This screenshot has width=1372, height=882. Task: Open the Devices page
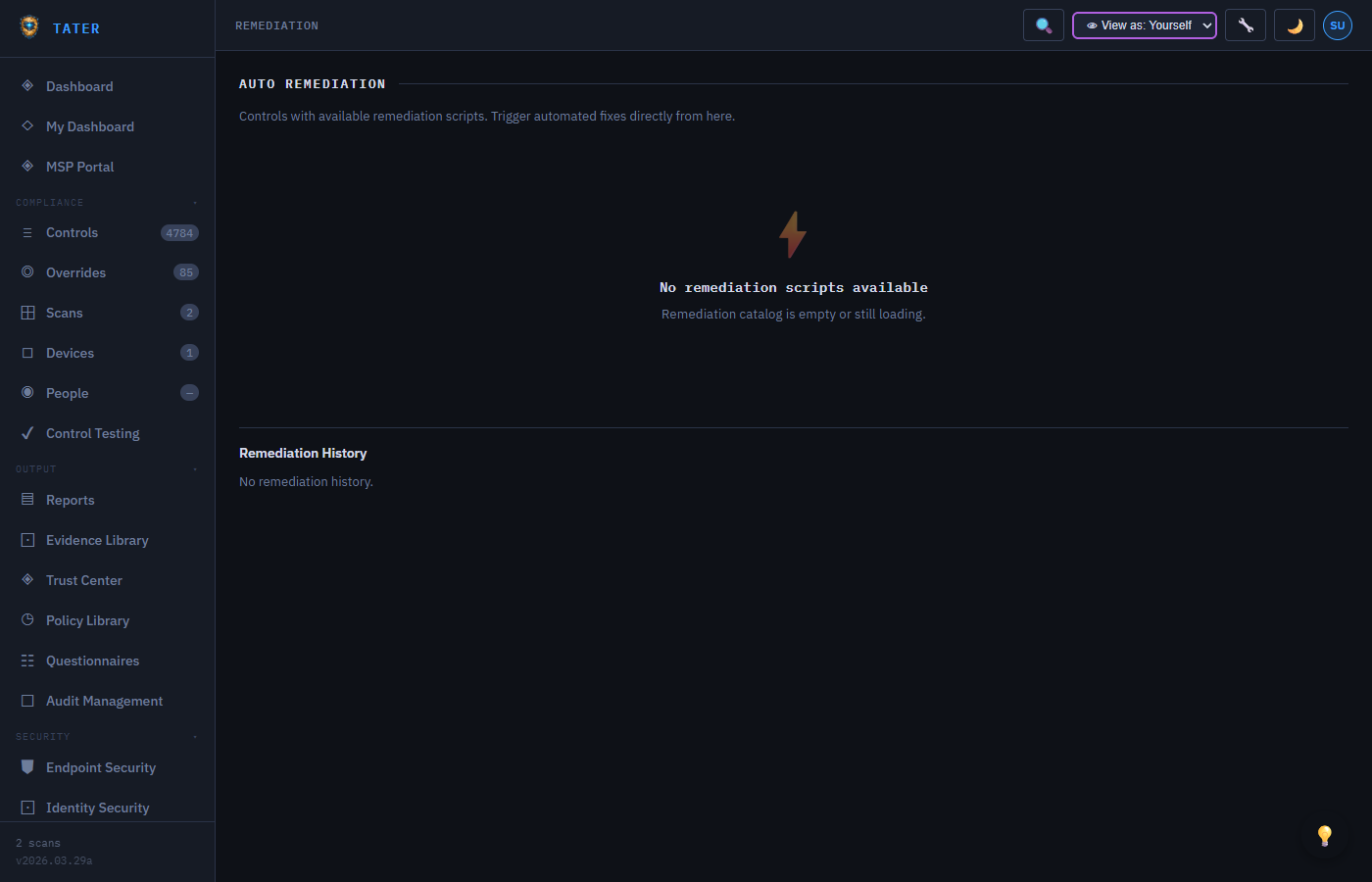pos(70,353)
